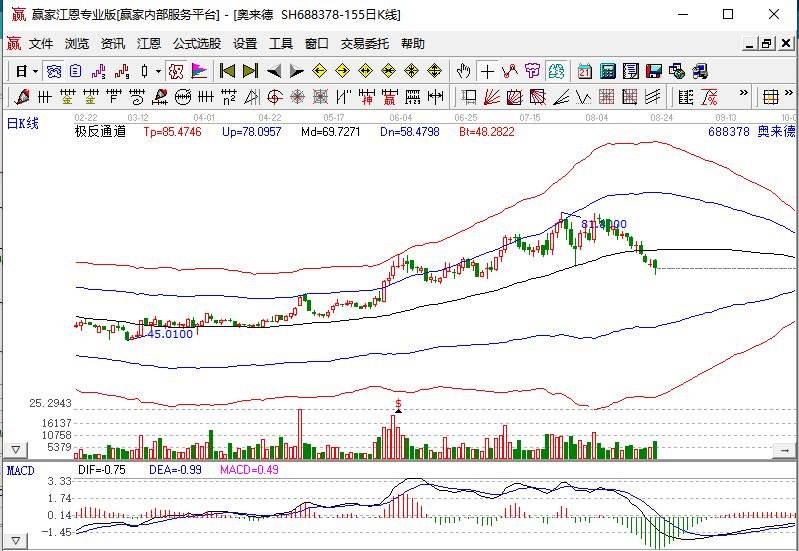The image size is (799, 551).
Task: Click yellow diamond horizontal-expand icon
Action: pyautogui.click(x=365, y=71)
